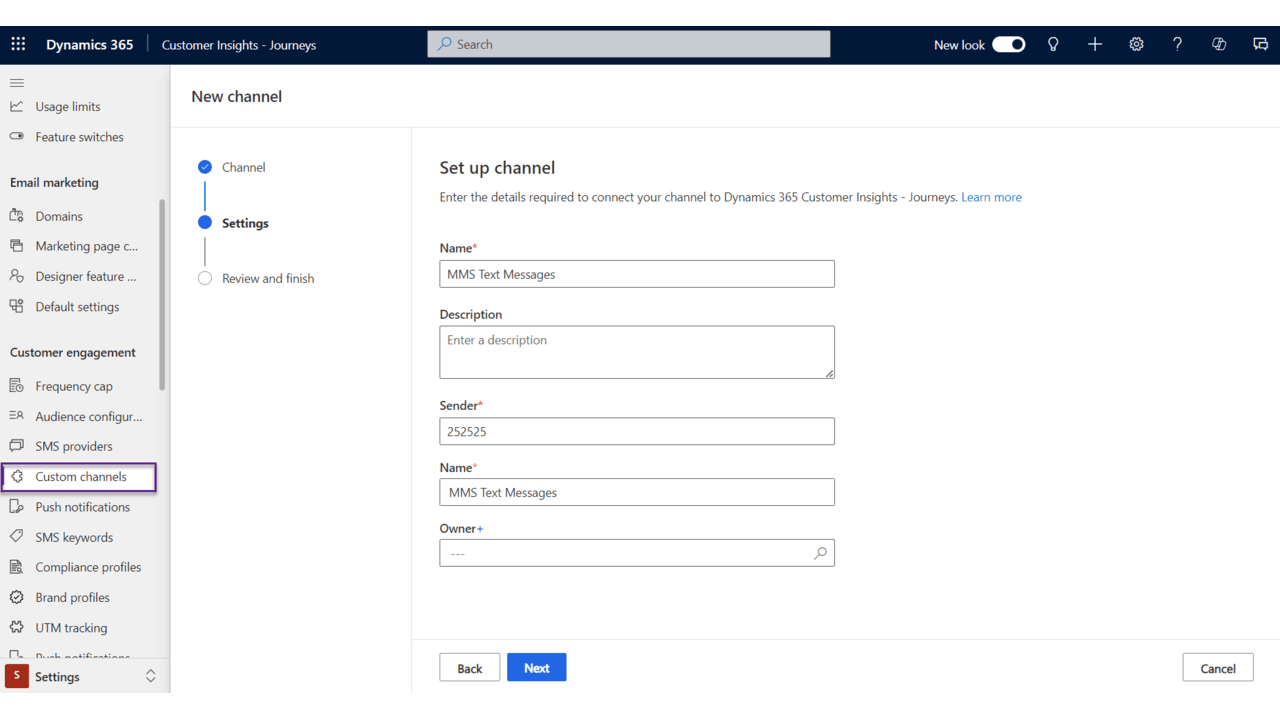Click the Set up channel heading

pyautogui.click(x=497, y=168)
